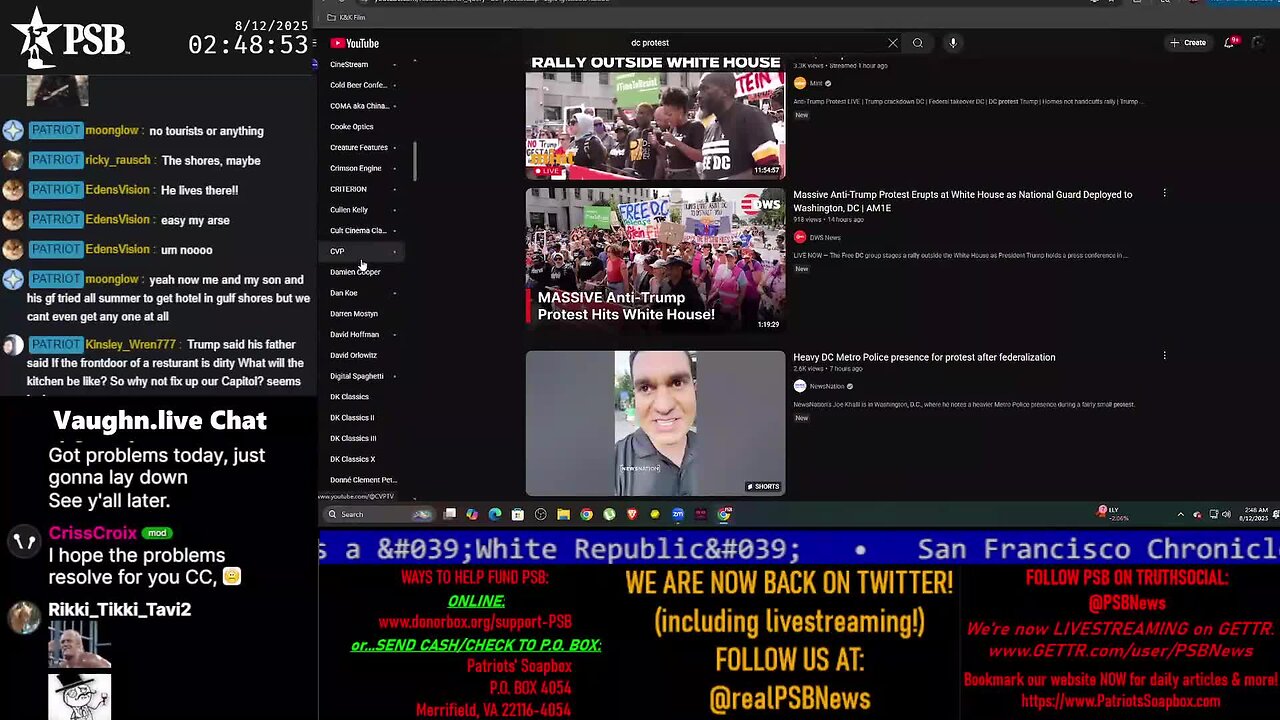This screenshot has width=1280, height=720.
Task: Click the 'dc protest' search field
Action: pos(755,43)
